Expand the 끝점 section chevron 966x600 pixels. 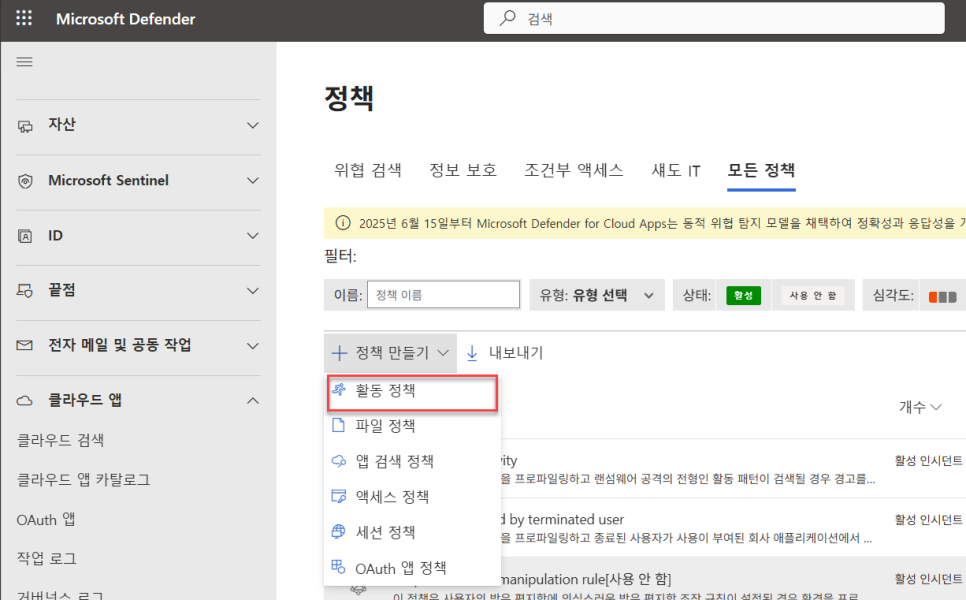[x=253, y=291]
